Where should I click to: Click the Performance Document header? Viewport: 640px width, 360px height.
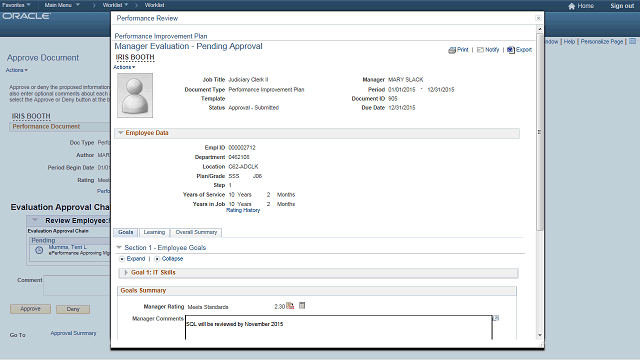tap(46, 127)
